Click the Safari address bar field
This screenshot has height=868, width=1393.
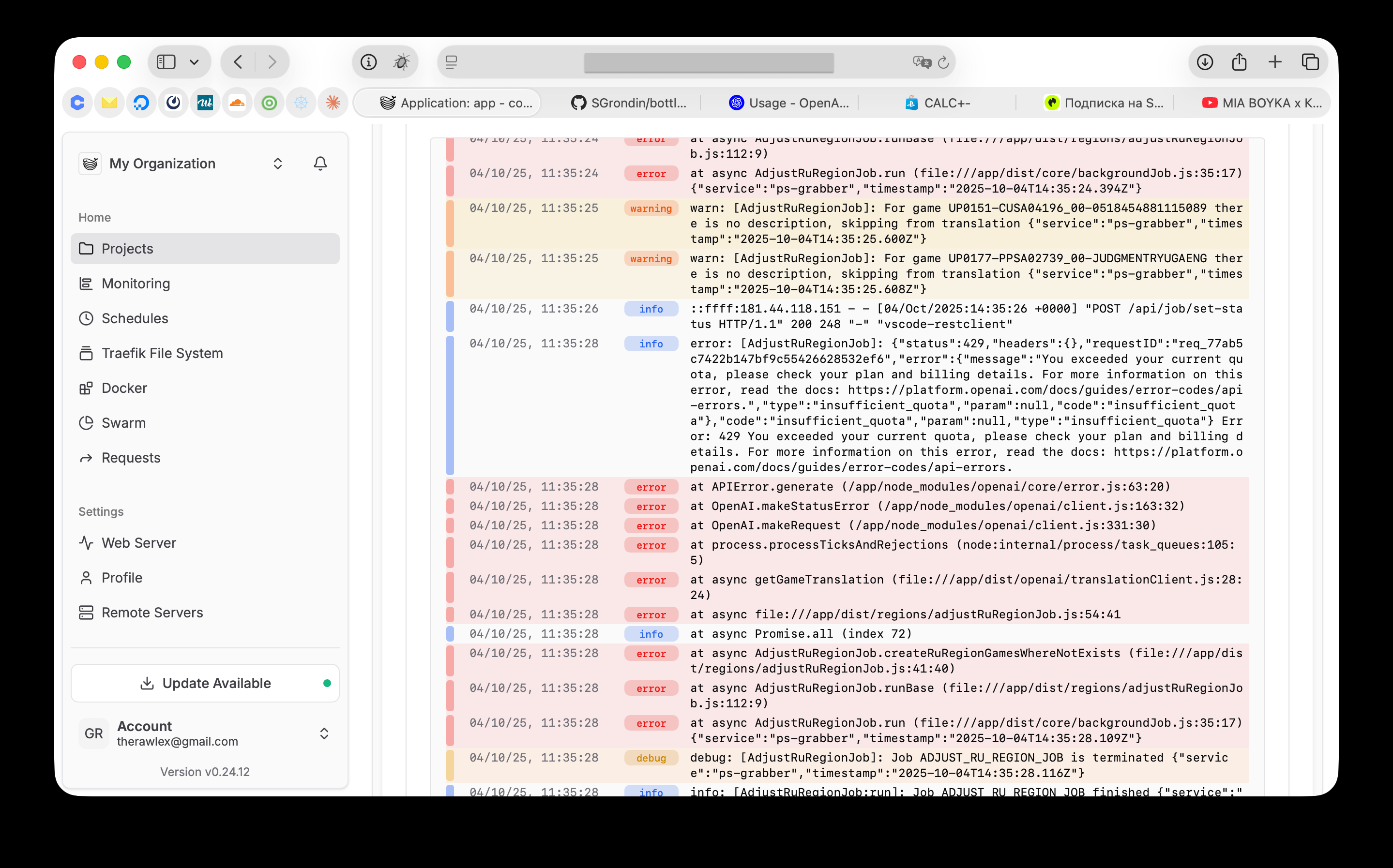(708, 62)
